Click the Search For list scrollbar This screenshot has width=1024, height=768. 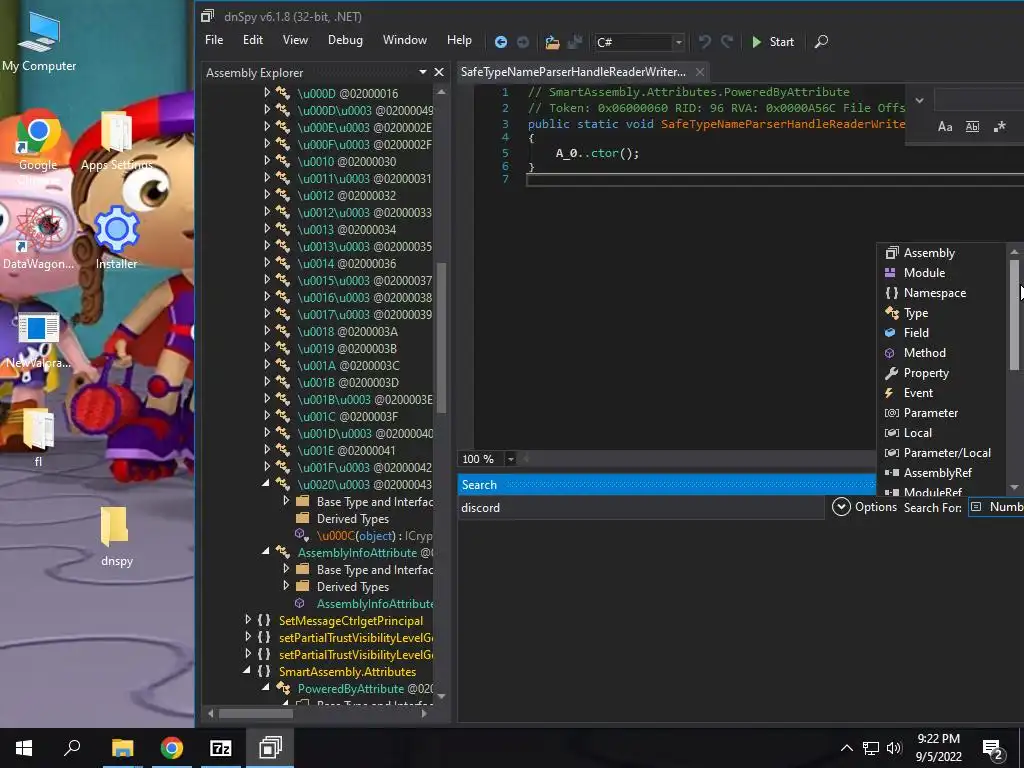coord(1014,316)
